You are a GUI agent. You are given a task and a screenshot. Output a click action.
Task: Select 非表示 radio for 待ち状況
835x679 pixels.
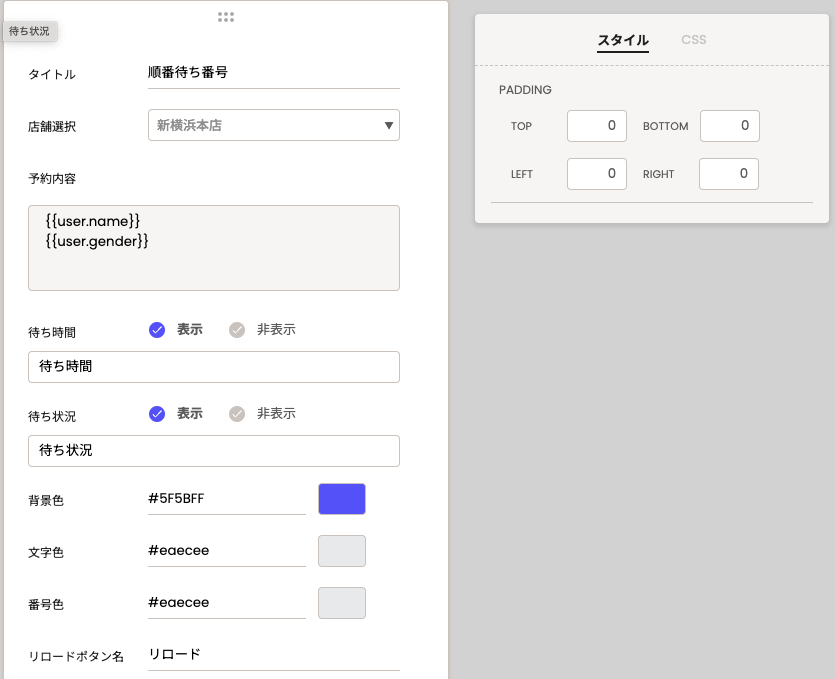pos(237,414)
